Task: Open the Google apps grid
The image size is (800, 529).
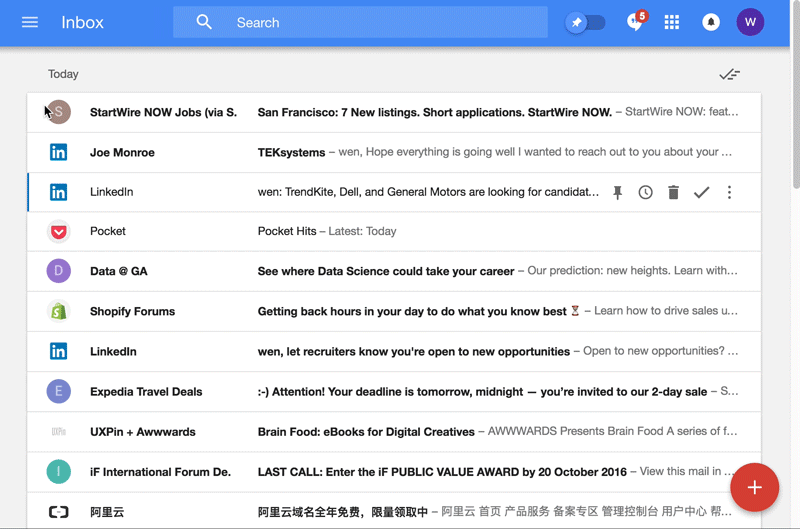Action: (x=671, y=22)
